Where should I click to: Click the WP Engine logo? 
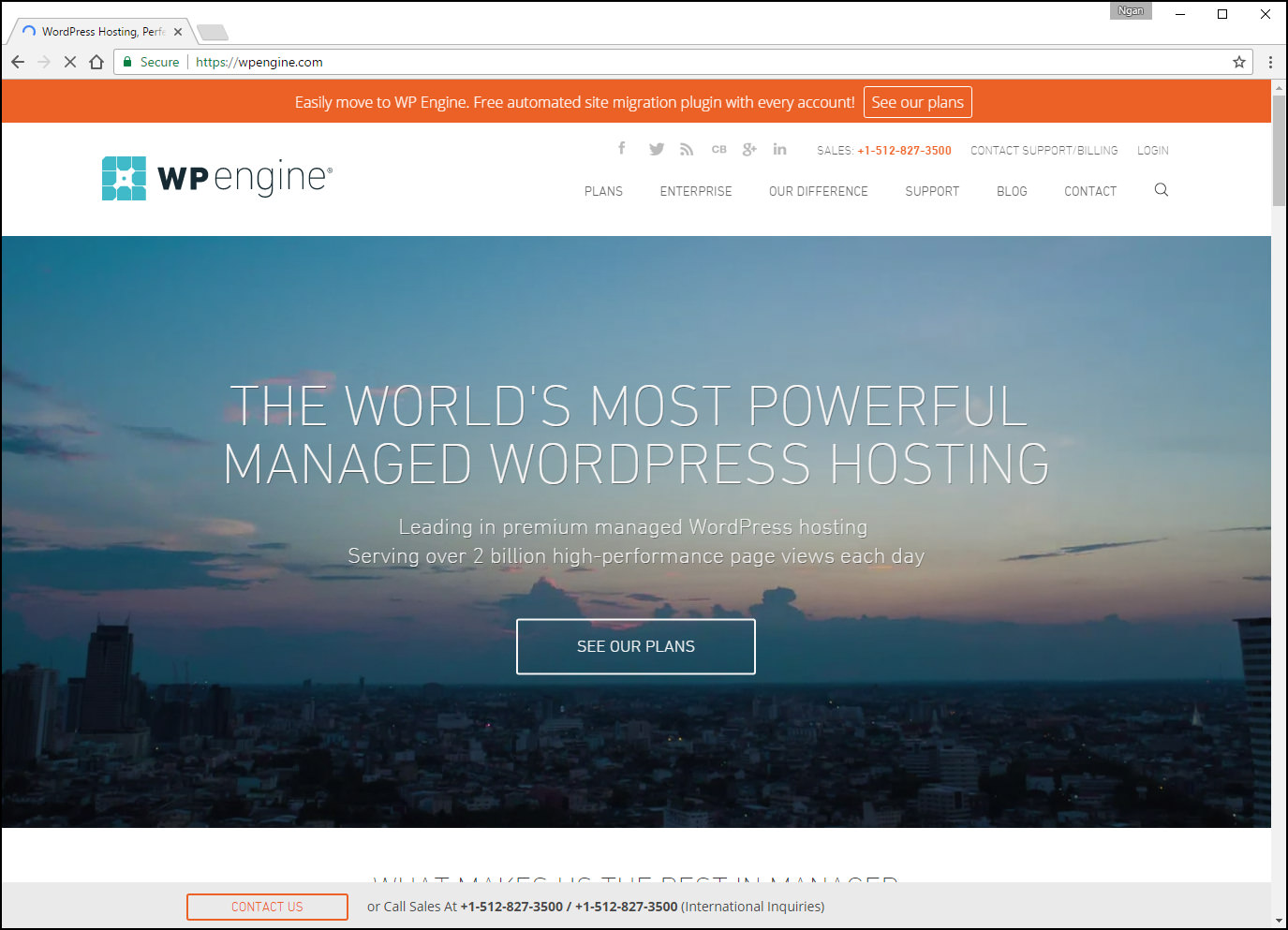pyautogui.click(x=217, y=178)
